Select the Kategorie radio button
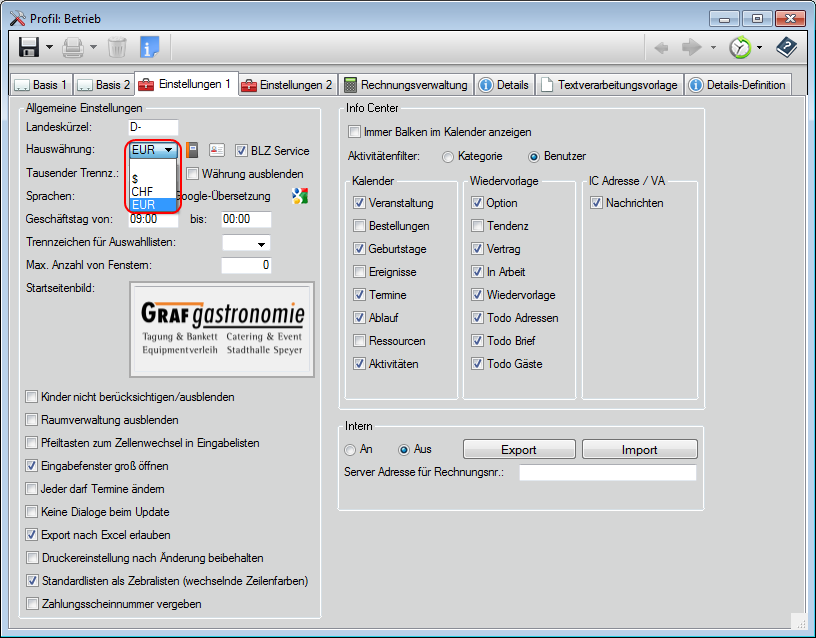The image size is (816, 638). [x=447, y=156]
